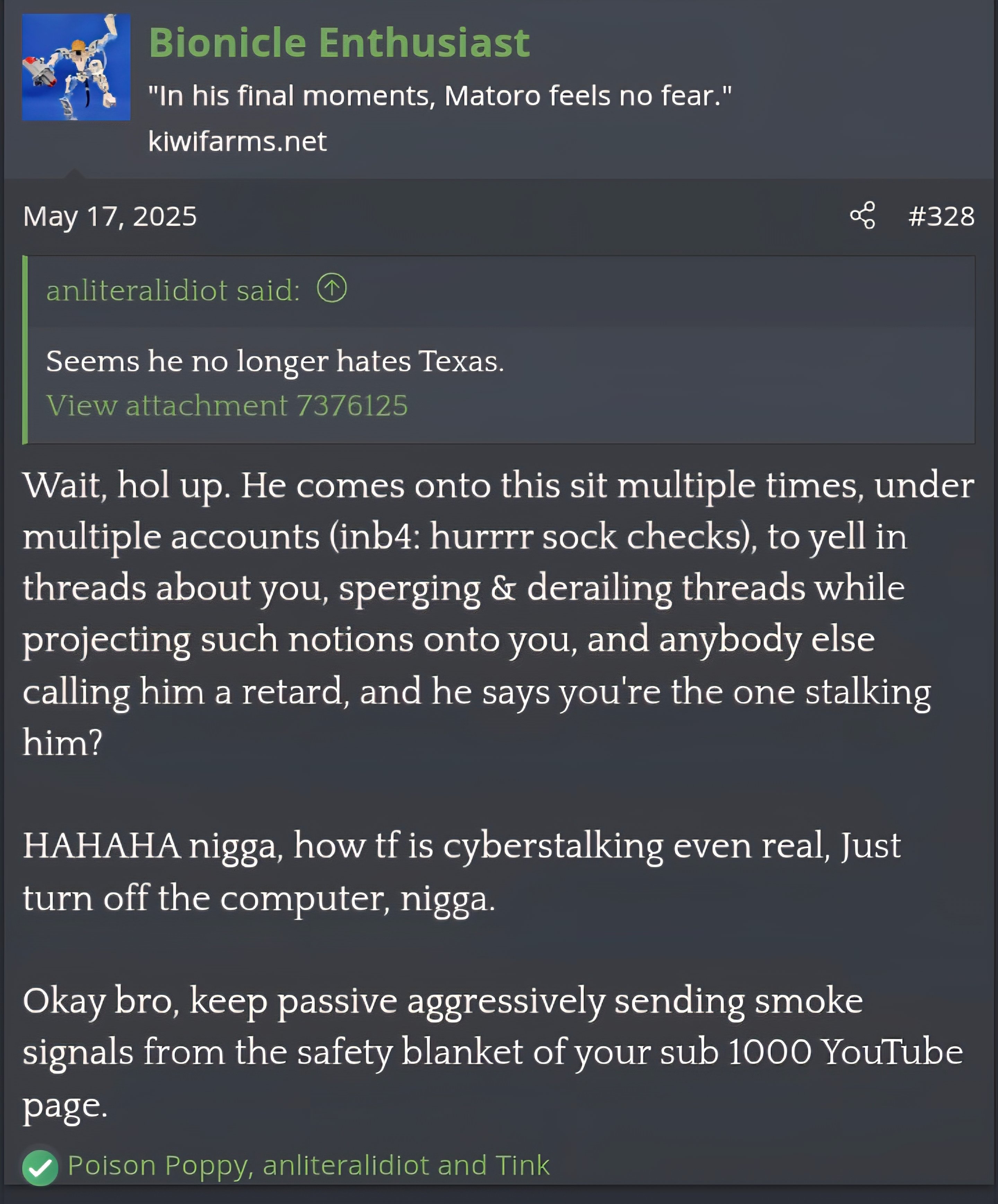
Task: Click the paragraph starting 'Okay bro'
Action: pyautogui.click(x=492, y=1053)
